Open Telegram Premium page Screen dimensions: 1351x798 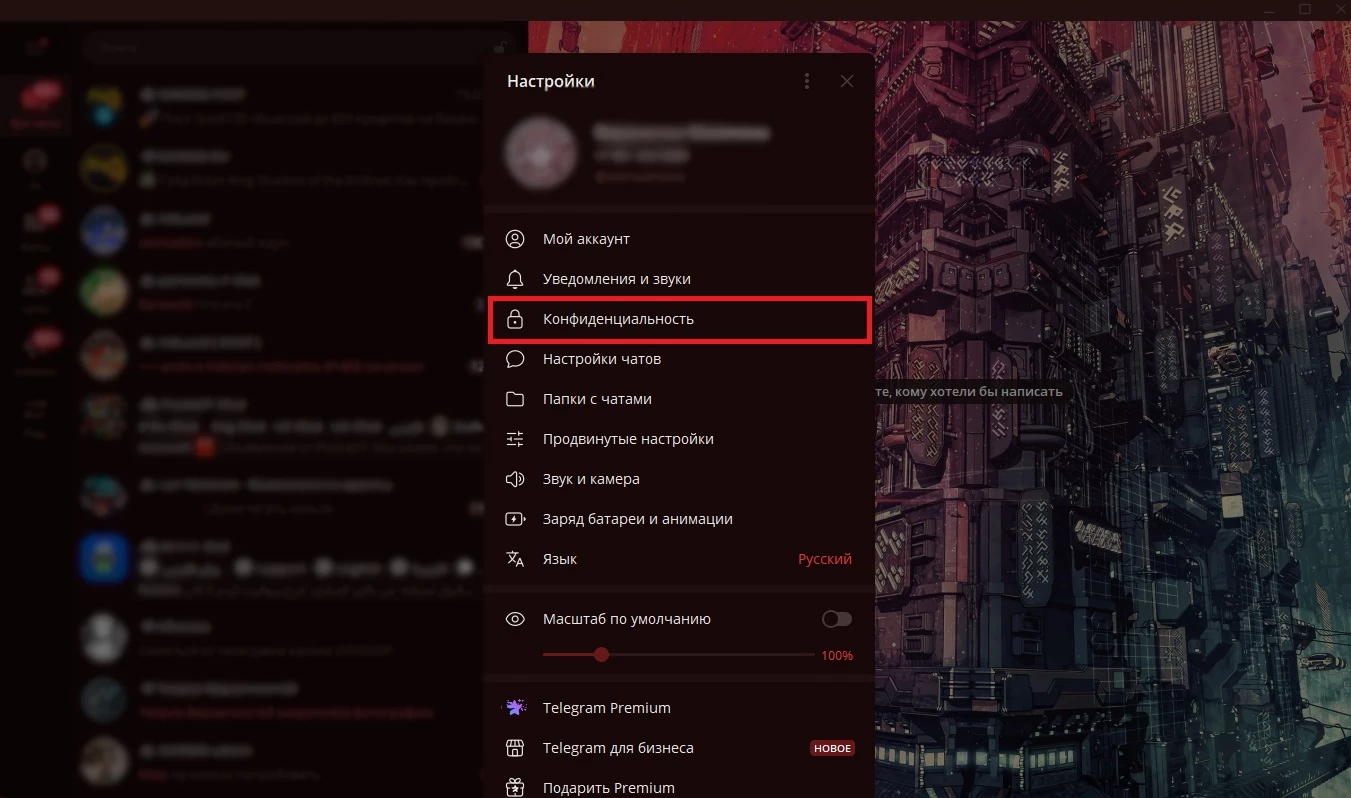tap(679, 708)
